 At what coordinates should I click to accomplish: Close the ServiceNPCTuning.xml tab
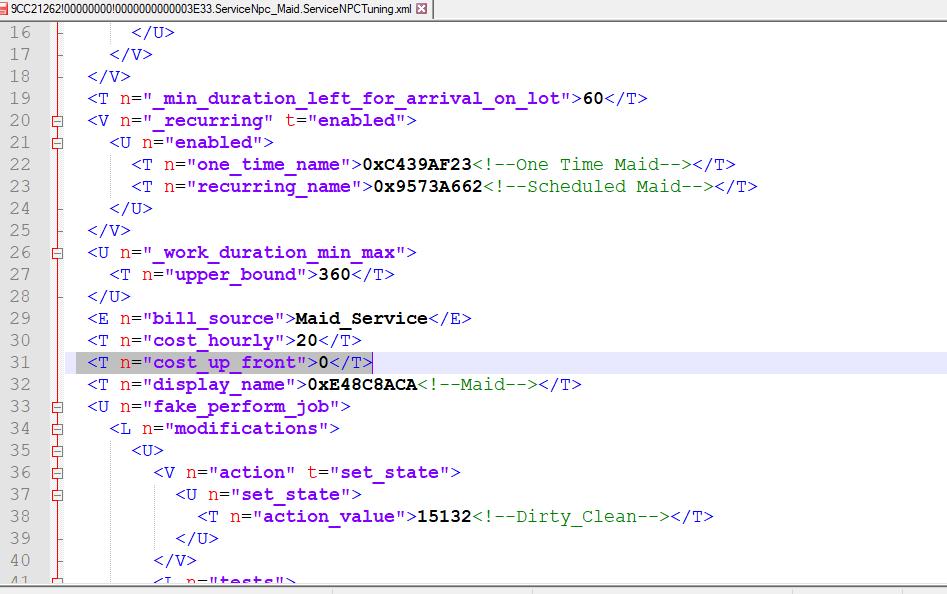[421, 9]
